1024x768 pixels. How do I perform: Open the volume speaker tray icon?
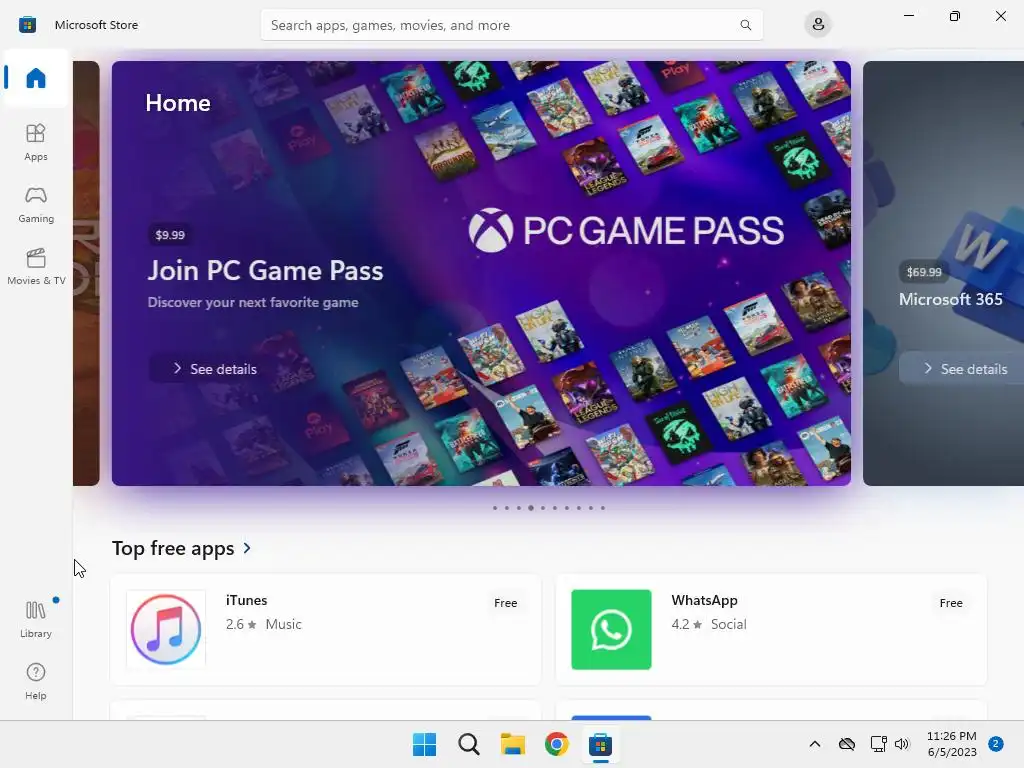coord(902,744)
